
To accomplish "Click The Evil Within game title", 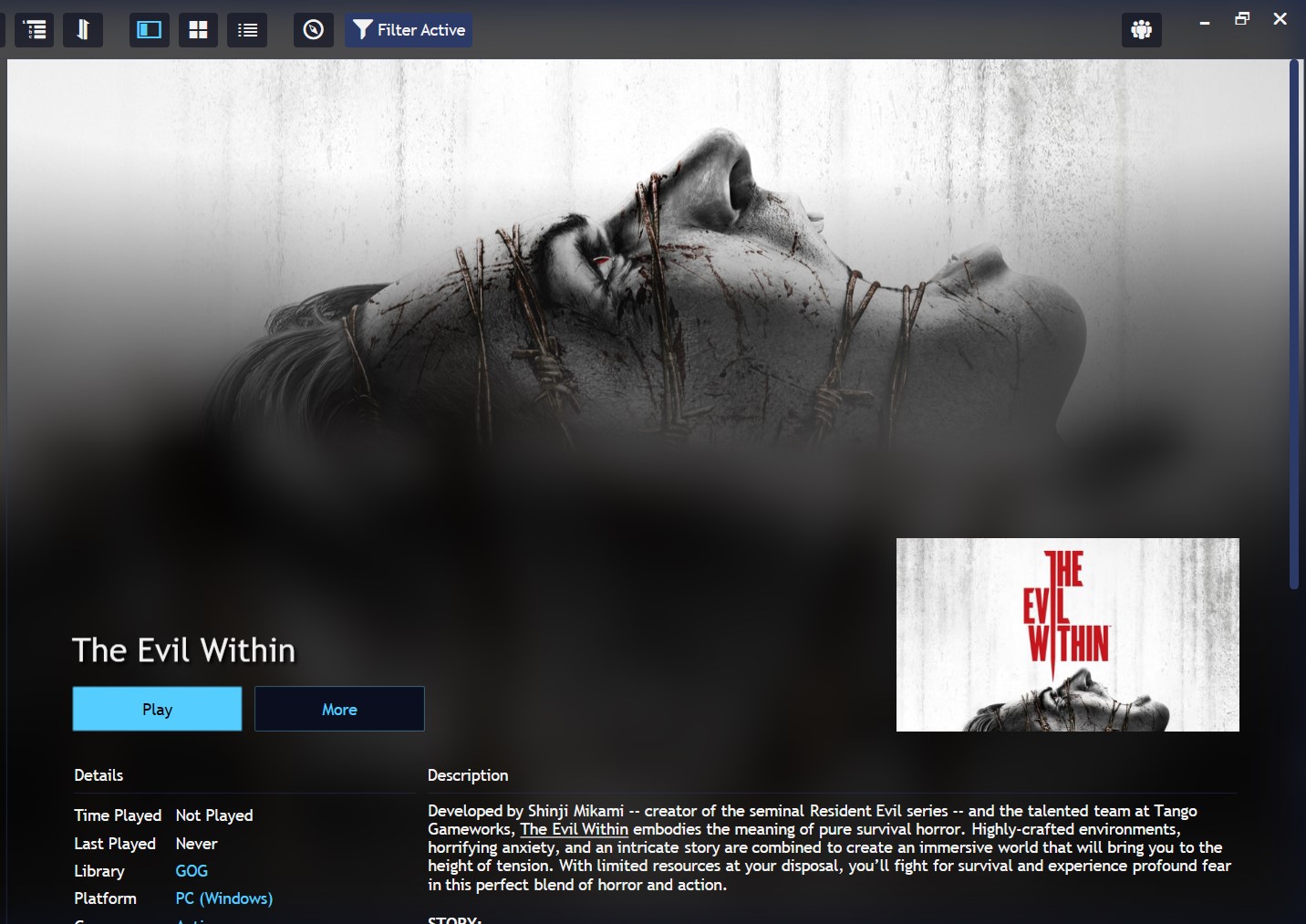I will pos(183,650).
